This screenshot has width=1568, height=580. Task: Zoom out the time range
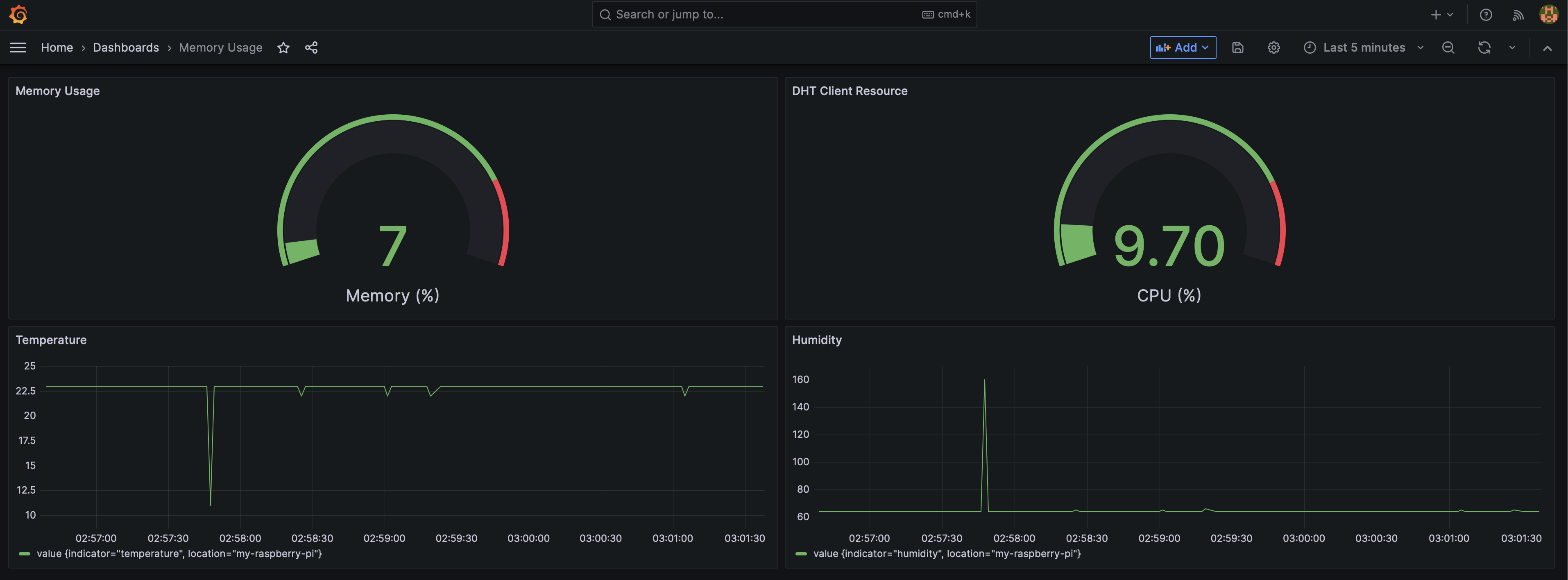point(1448,48)
